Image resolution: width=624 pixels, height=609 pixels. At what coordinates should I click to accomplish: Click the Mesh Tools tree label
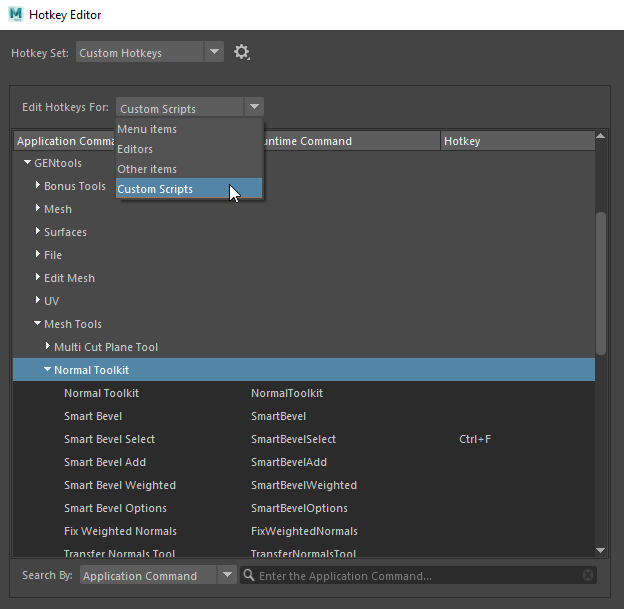[73, 324]
